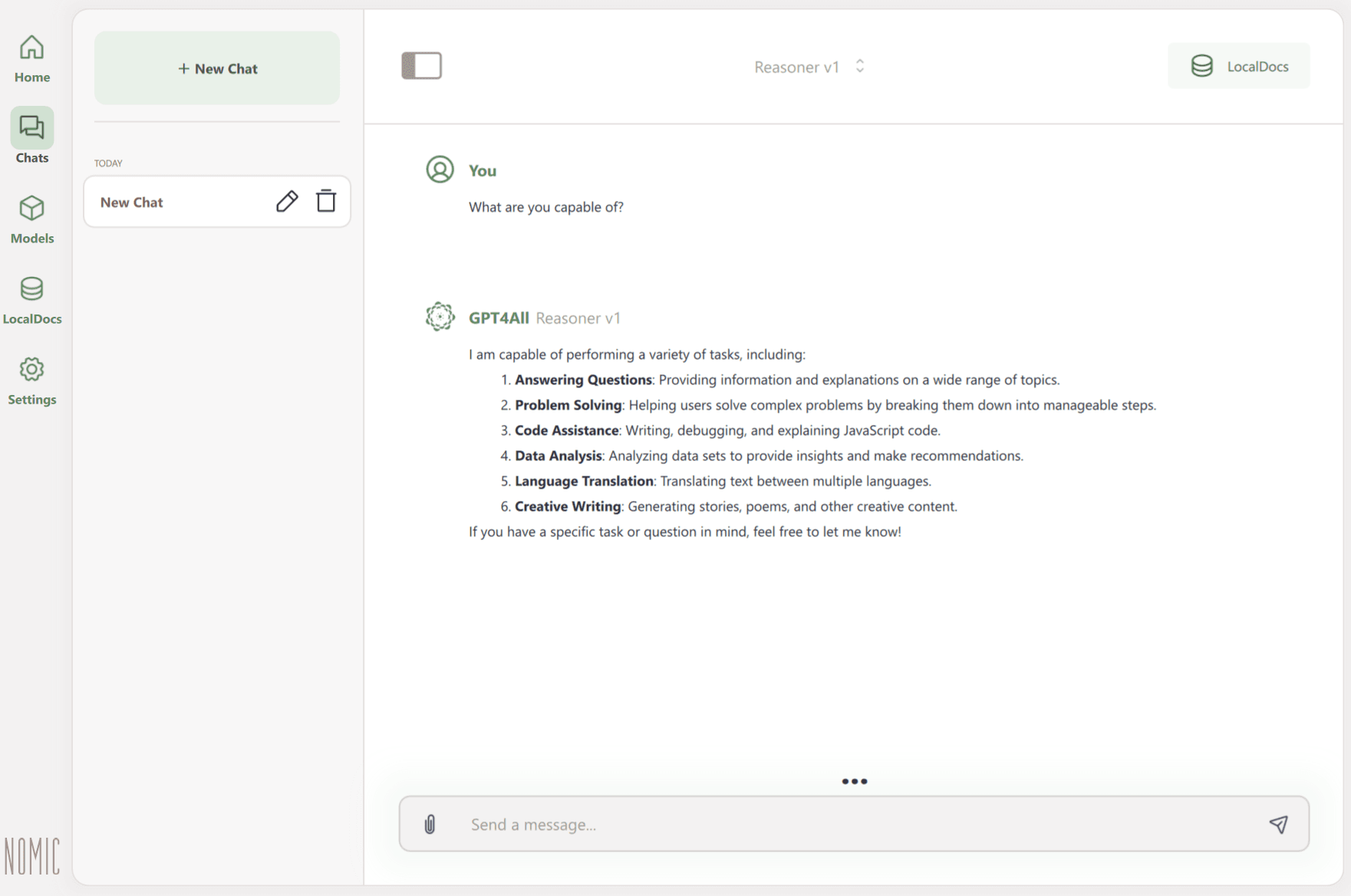Open LocalDocs from the left sidebar

(x=31, y=299)
